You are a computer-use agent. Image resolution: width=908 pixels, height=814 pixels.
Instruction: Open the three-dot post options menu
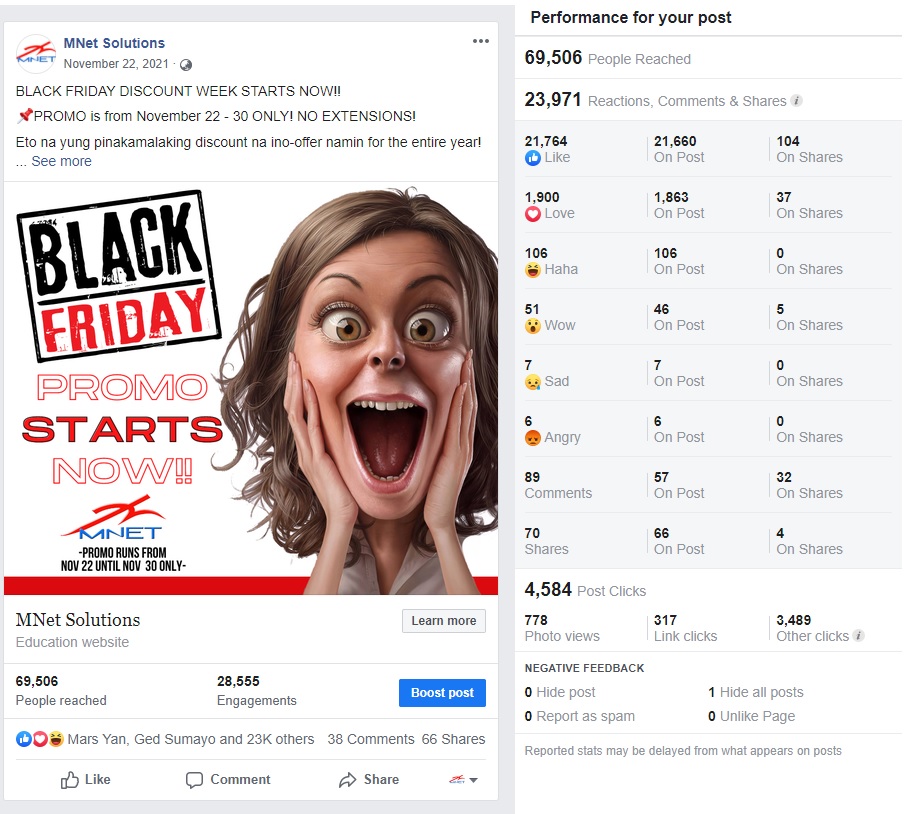click(x=481, y=41)
